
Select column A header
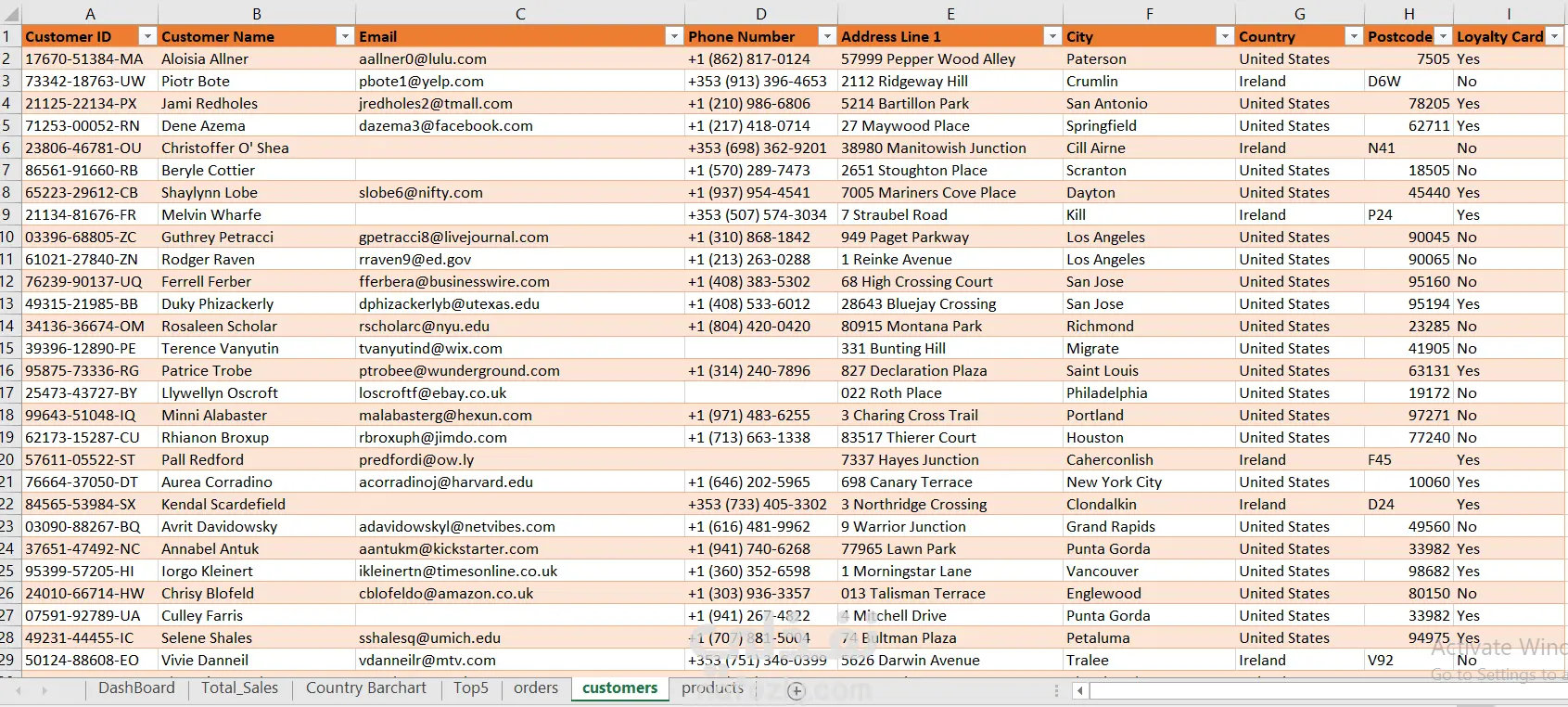pos(90,14)
